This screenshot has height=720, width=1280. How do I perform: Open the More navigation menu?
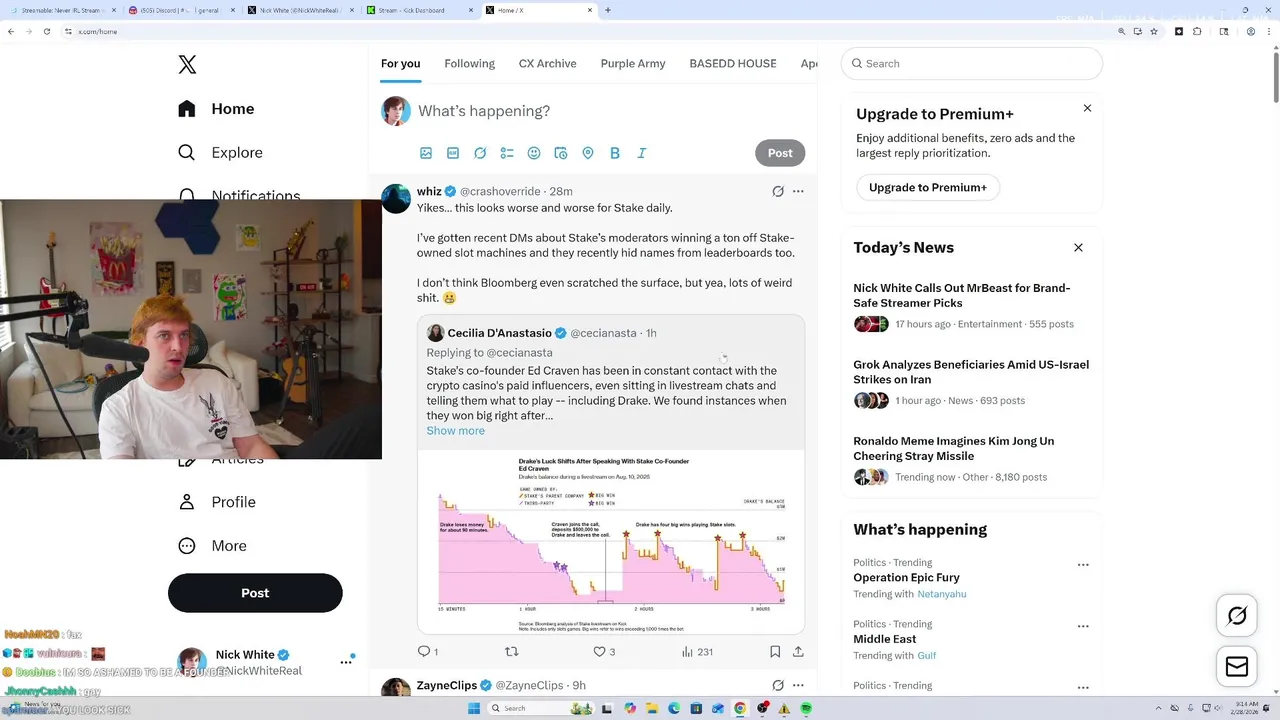[x=212, y=546]
